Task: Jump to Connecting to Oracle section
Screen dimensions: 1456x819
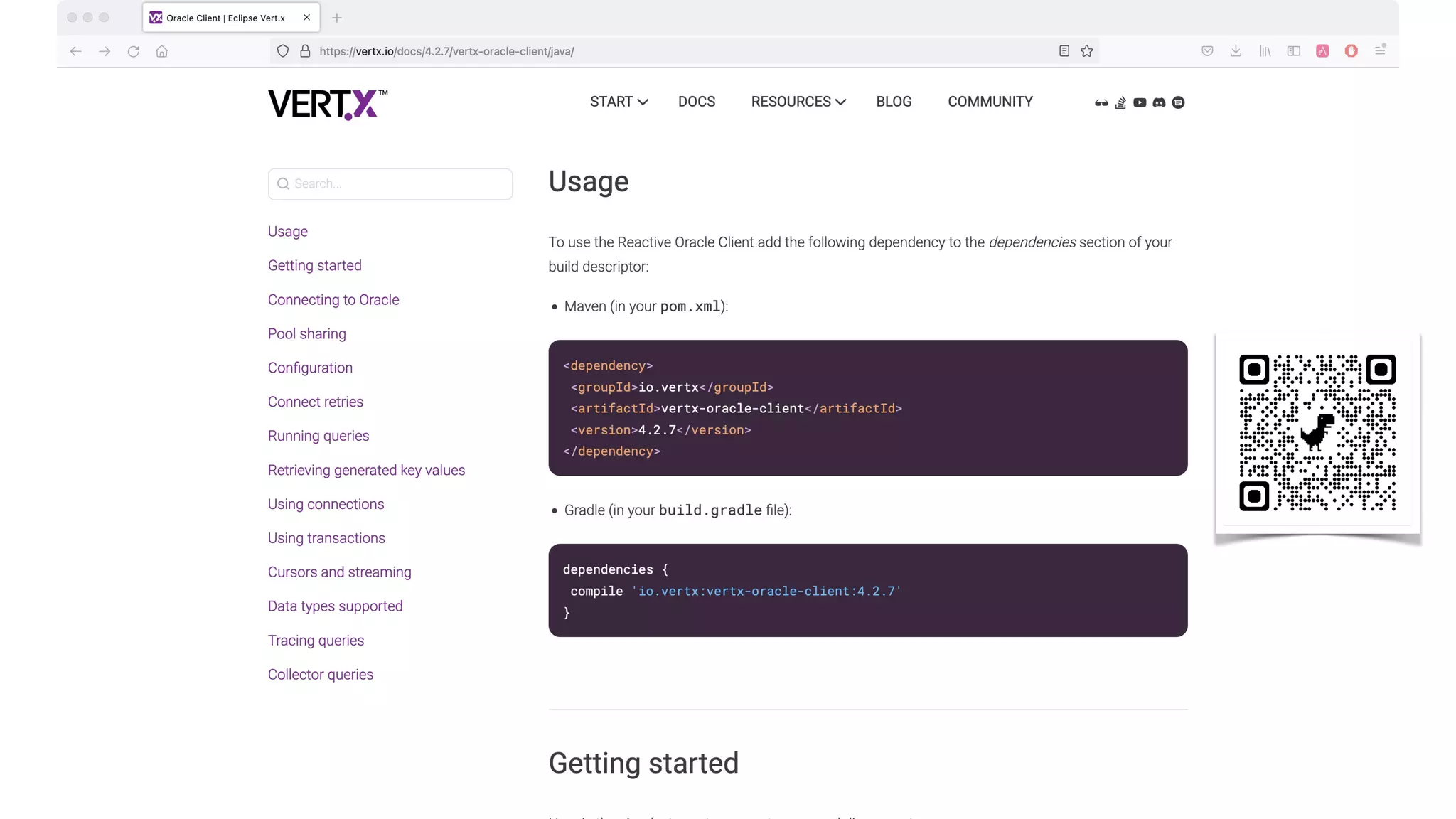Action: click(333, 299)
